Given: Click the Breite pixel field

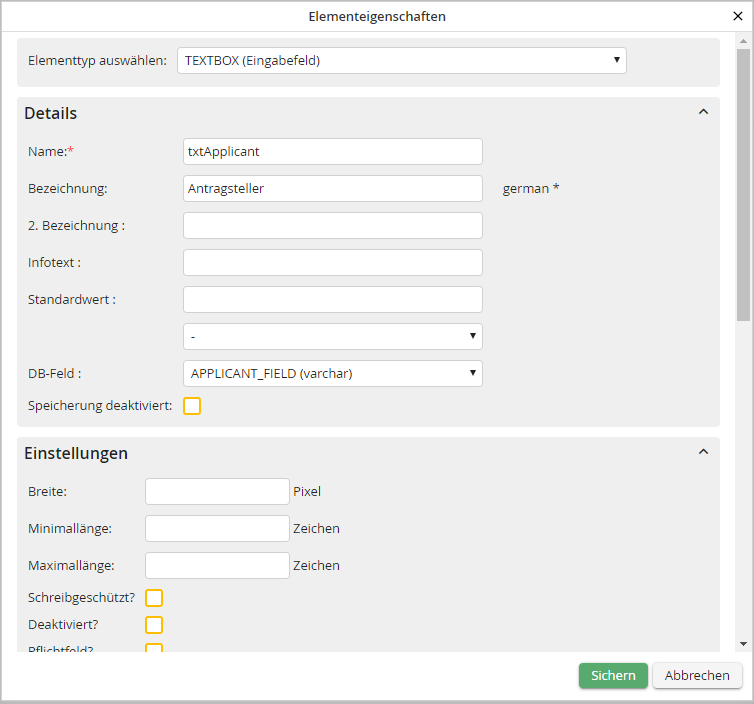Looking at the screenshot, I should pos(217,491).
